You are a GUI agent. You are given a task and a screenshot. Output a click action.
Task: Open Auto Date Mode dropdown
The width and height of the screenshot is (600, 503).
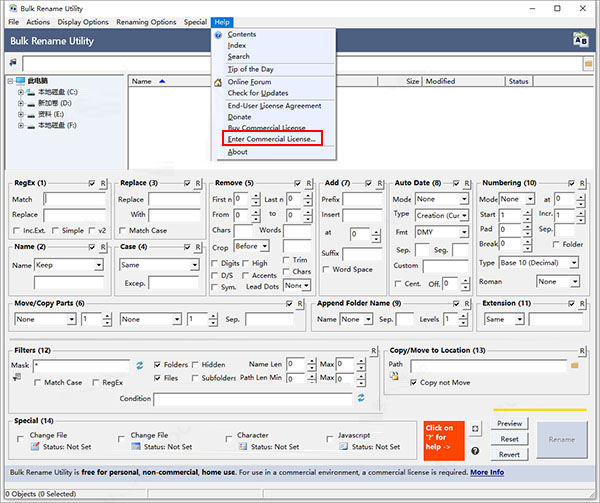tap(464, 199)
